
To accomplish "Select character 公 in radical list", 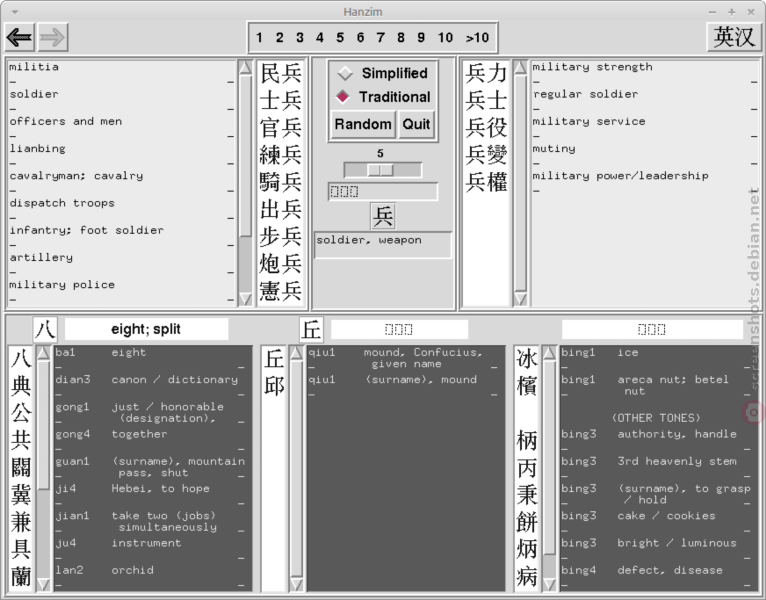I will click(x=21, y=413).
